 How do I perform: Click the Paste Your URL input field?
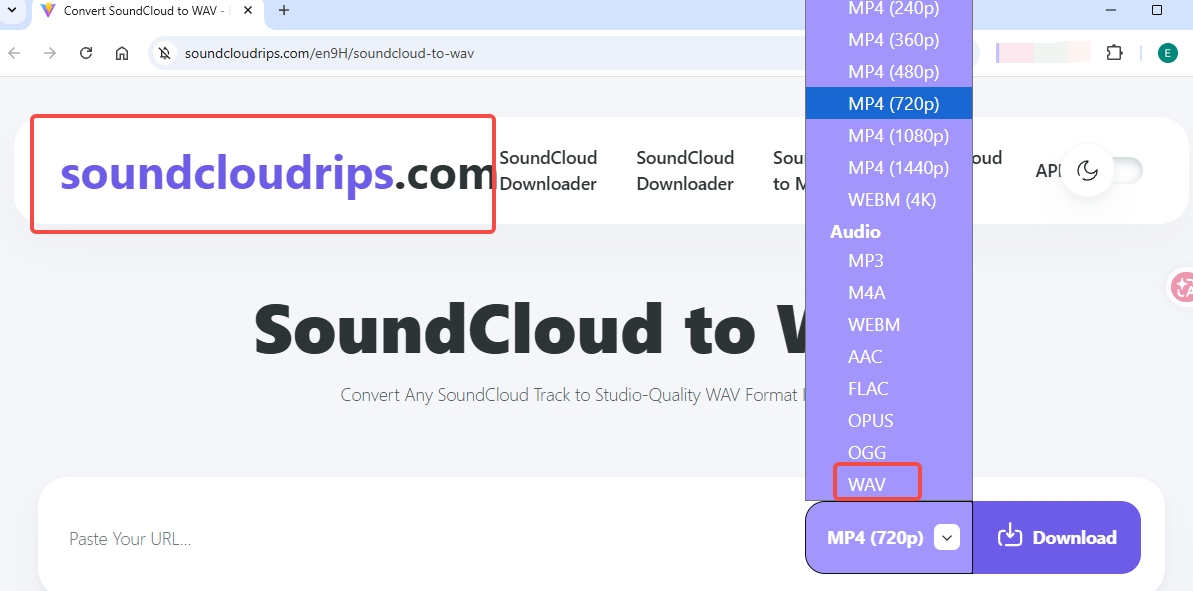300,538
